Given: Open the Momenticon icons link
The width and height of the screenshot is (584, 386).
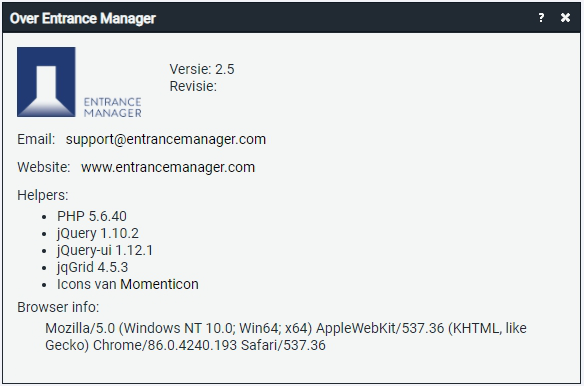Looking at the screenshot, I should coord(159,284).
